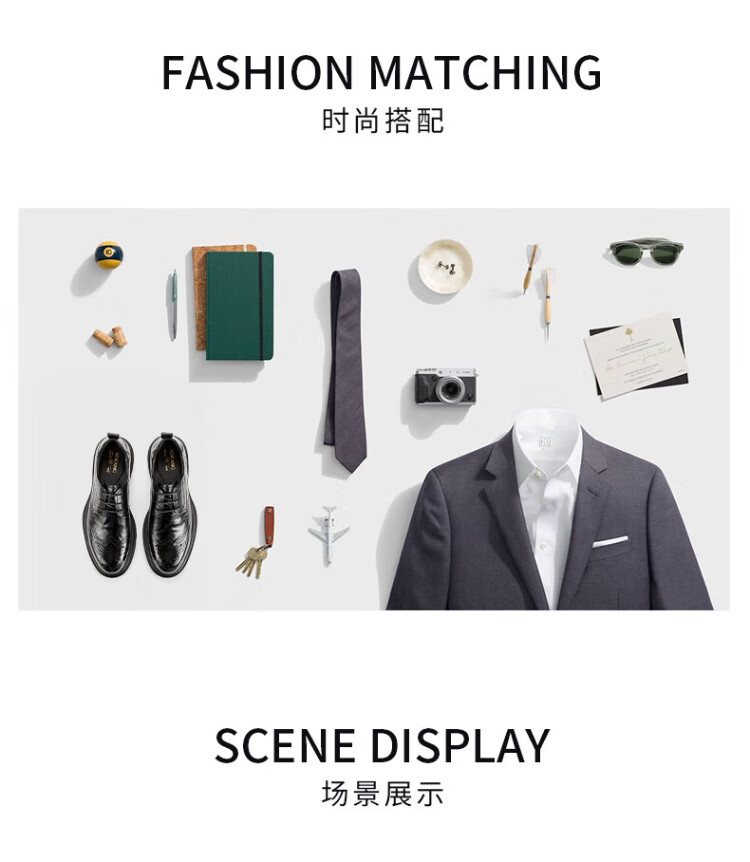
Task: Click the SCENE DISPLAY heading
Action: tap(382, 745)
